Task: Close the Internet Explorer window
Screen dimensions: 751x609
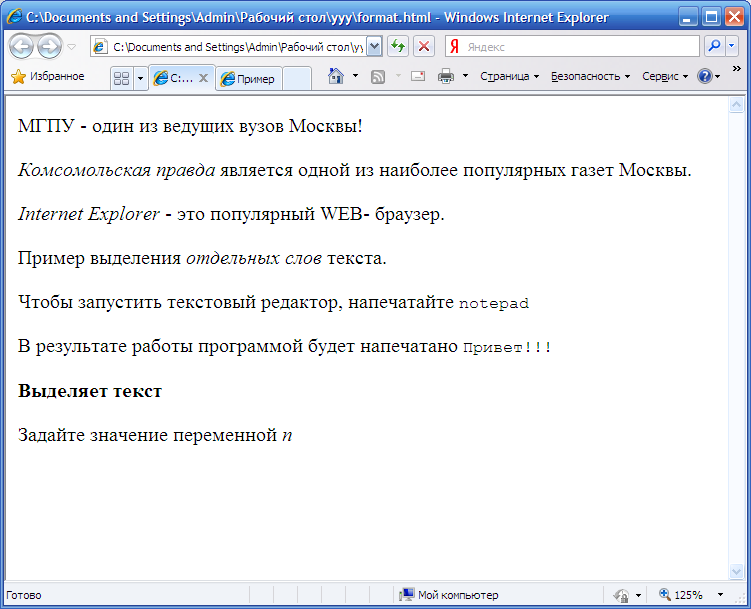Action: pos(734,17)
